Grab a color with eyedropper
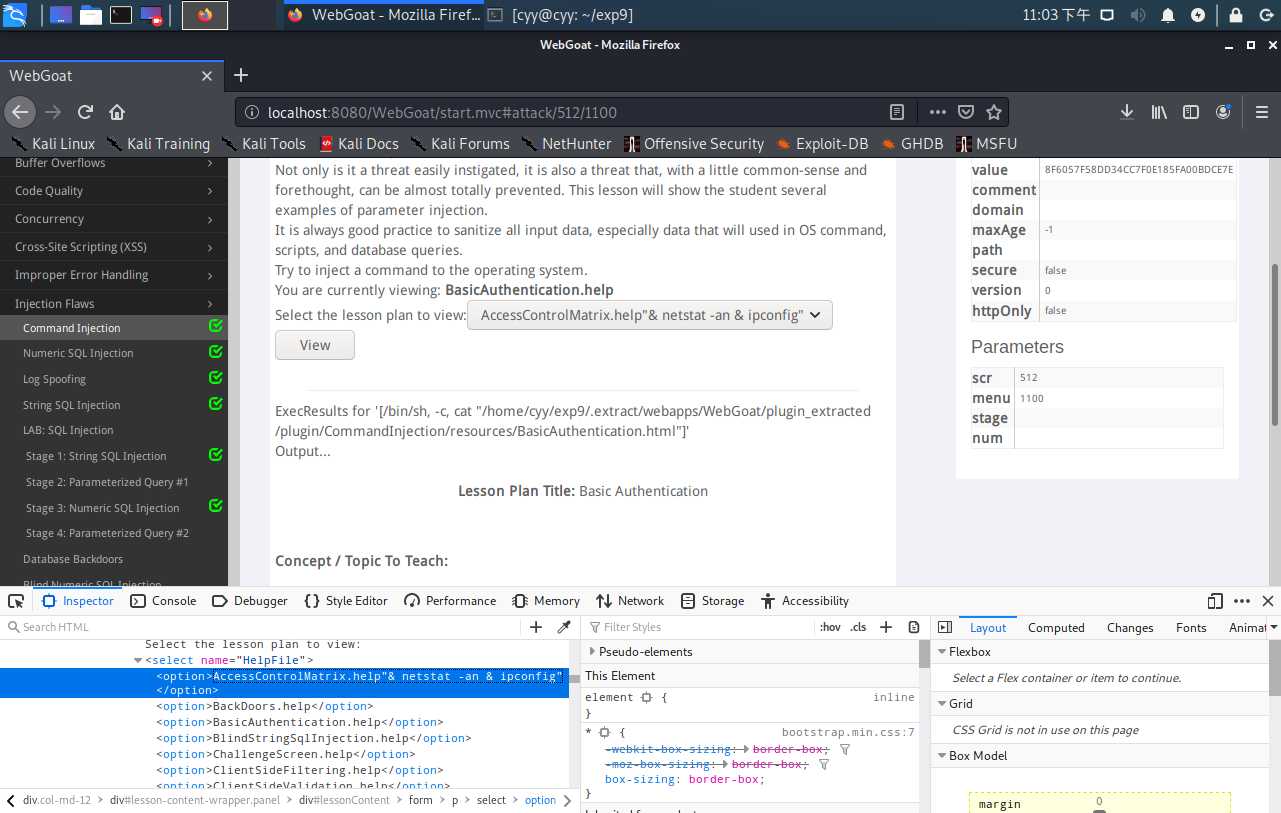The height and width of the screenshot is (813, 1281). click(564, 627)
